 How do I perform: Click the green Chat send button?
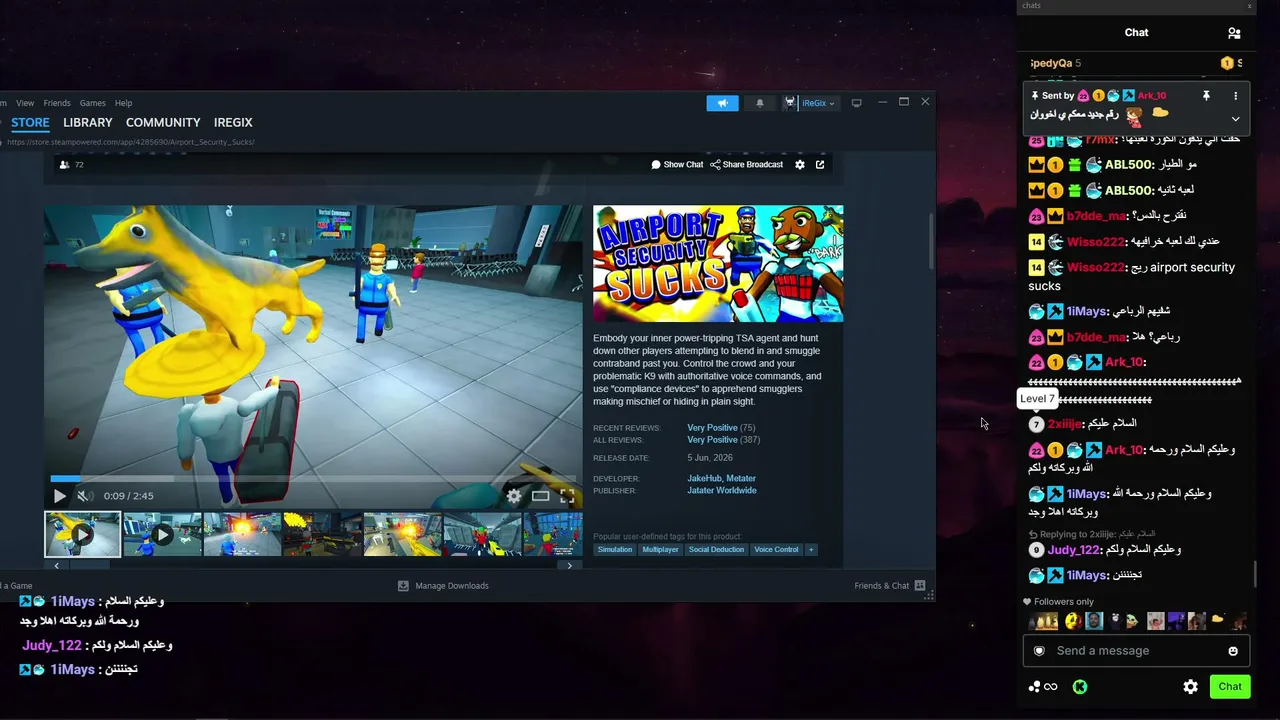click(1230, 687)
